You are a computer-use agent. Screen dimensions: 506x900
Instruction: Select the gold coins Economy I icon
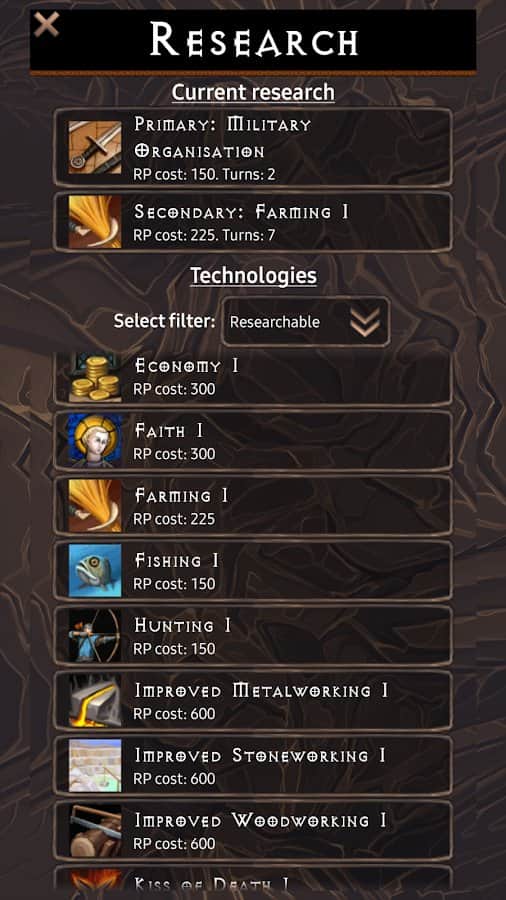(x=95, y=377)
